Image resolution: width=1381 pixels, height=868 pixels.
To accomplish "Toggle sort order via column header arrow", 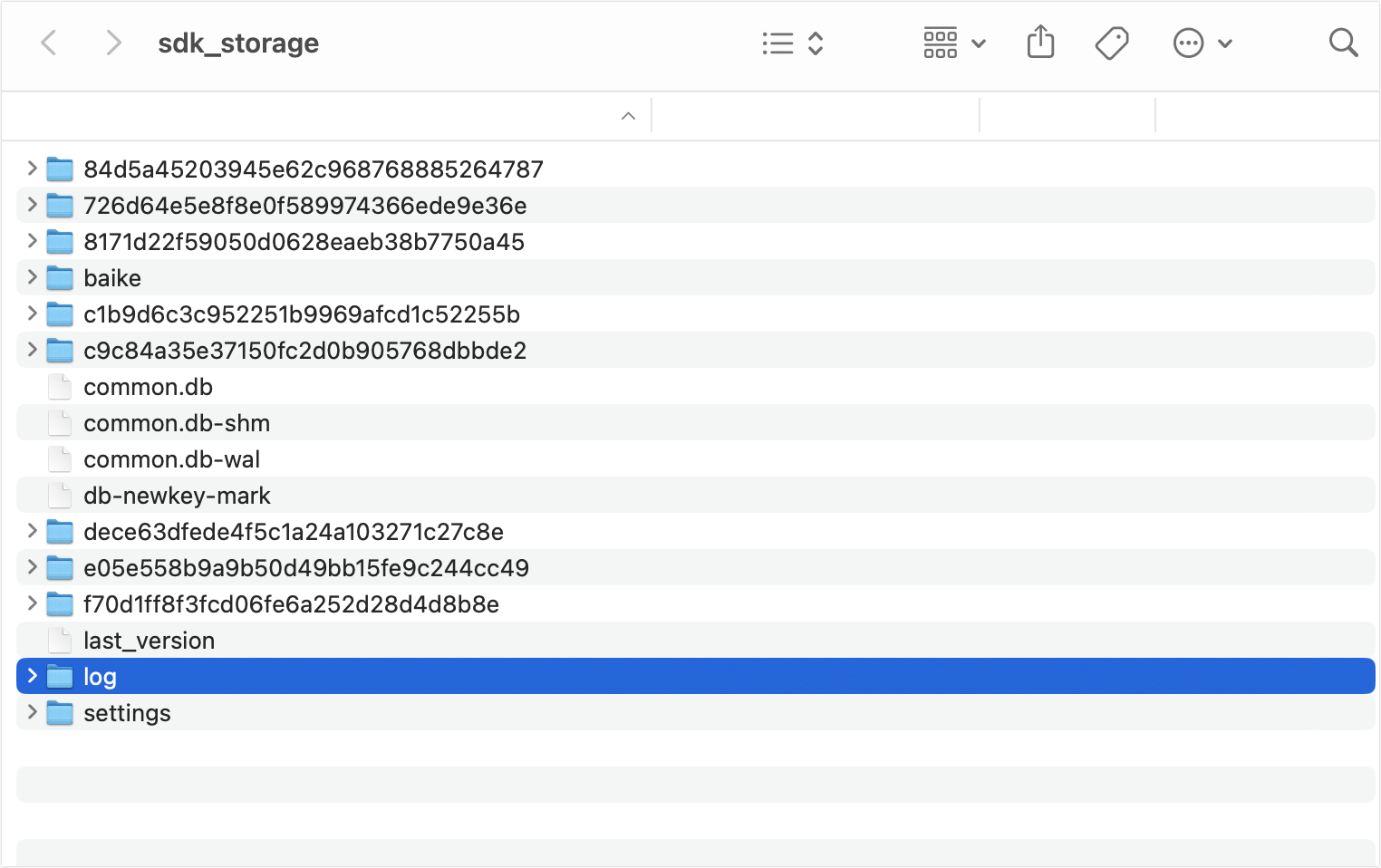I will click(628, 116).
